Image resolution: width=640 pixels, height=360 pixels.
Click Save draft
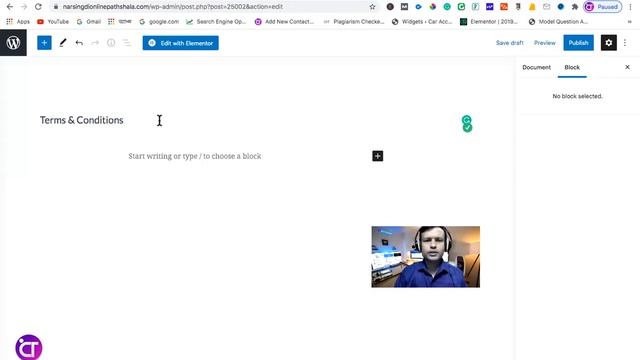click(x=509, y=43)
